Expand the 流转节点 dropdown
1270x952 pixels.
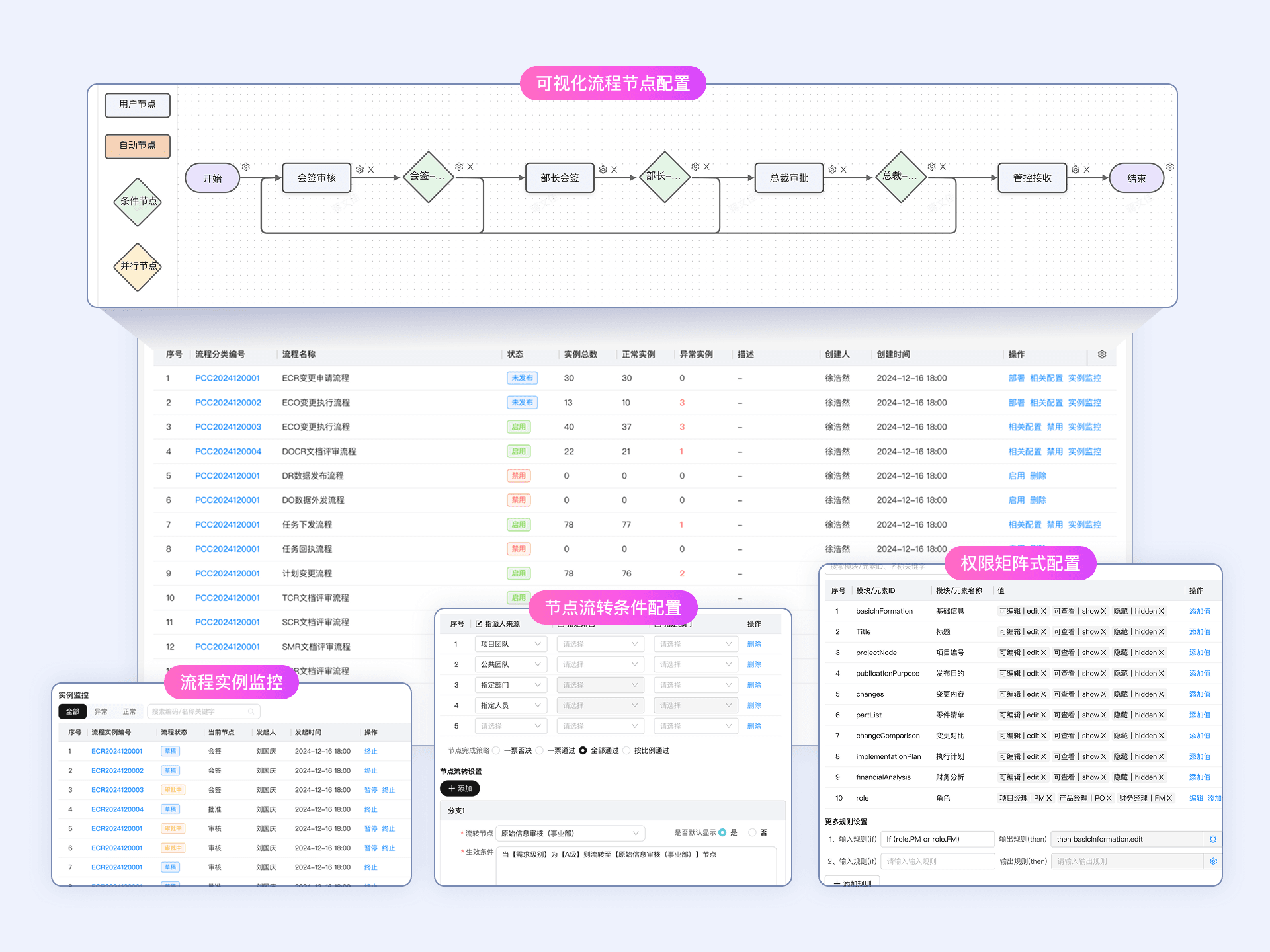point(570,833)
